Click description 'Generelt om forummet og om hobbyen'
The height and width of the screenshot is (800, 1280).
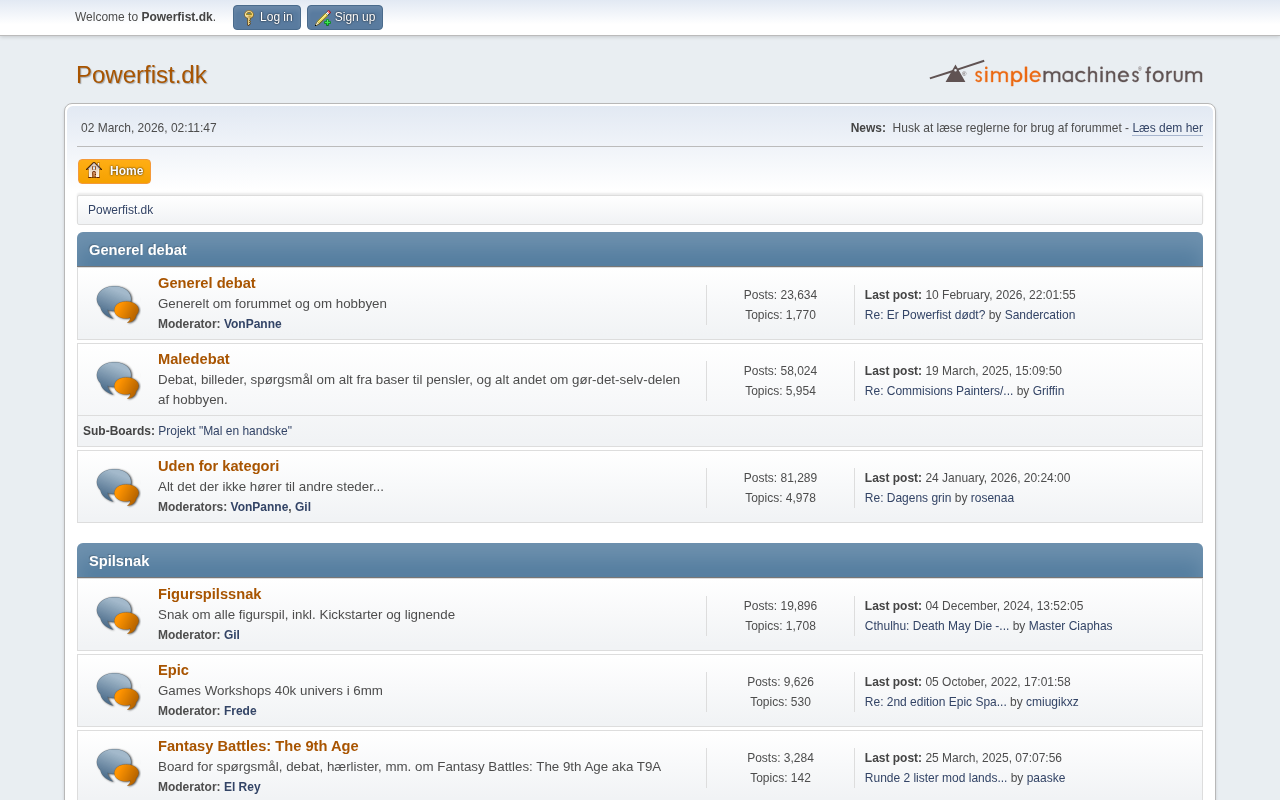pyautogui.click(x=272, y=304)
